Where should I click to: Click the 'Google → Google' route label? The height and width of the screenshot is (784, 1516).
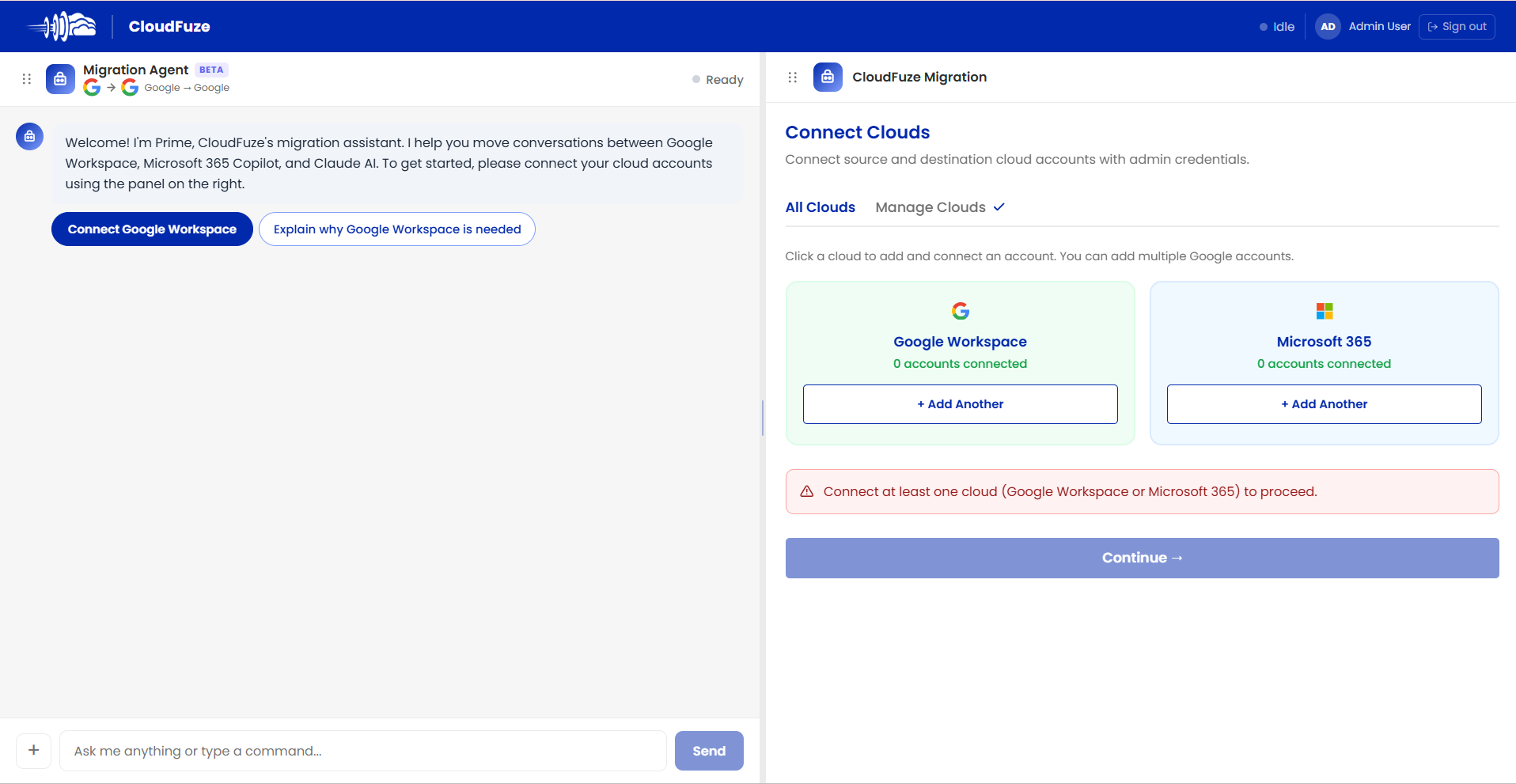click(x=187, y=88)
